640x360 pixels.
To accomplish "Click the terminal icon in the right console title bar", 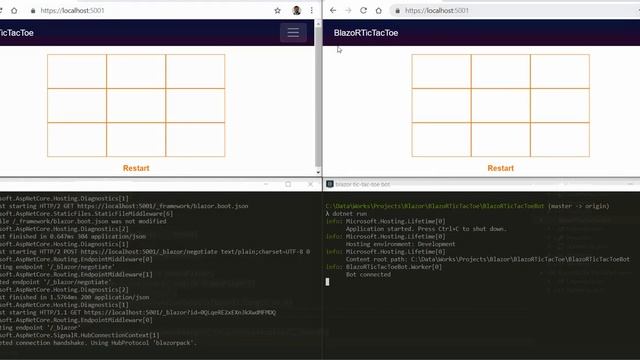I will (x=329, y=184).
